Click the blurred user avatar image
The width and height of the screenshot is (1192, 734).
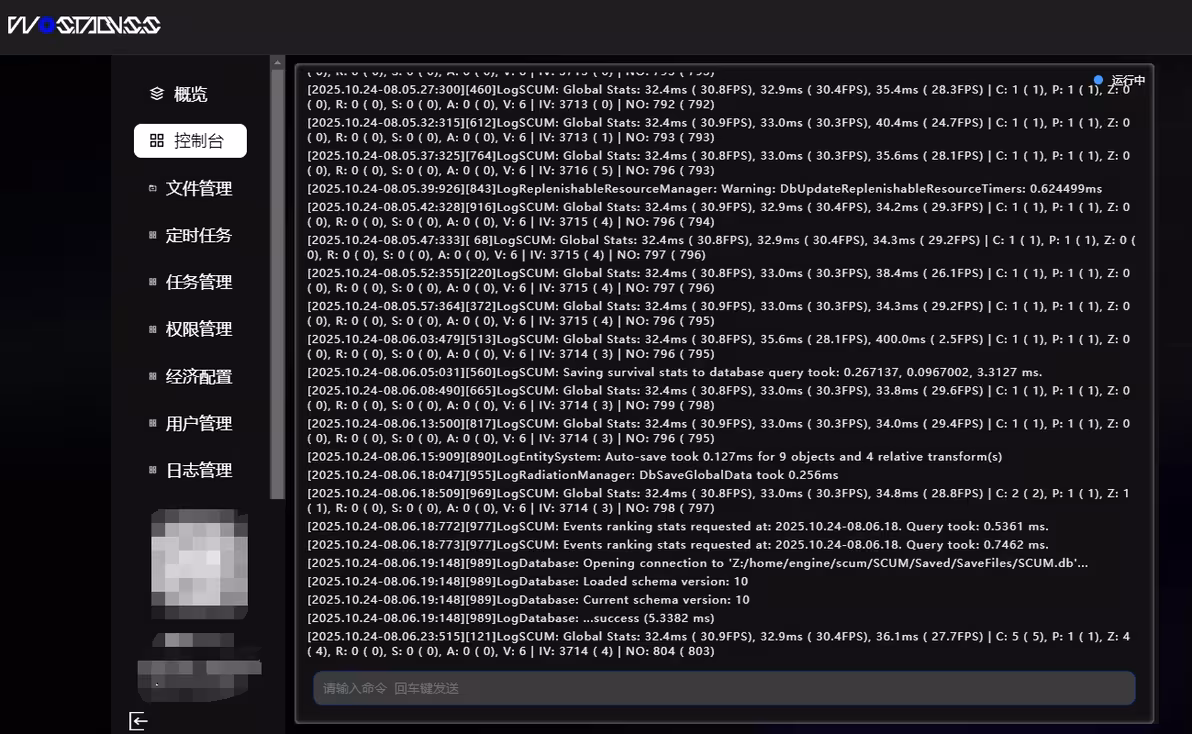coord(199,563)
